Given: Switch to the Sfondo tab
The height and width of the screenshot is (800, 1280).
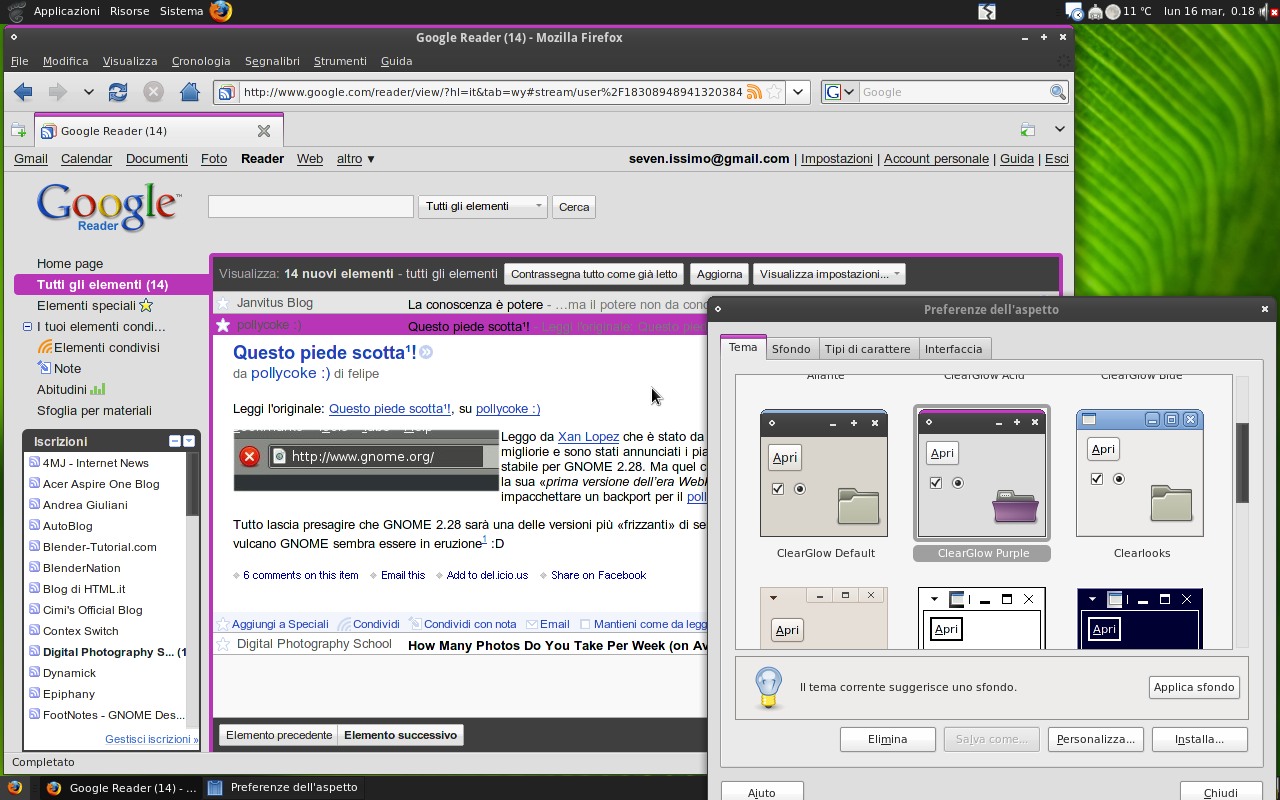Looking at the screenshot, I should tap(791, 349).
